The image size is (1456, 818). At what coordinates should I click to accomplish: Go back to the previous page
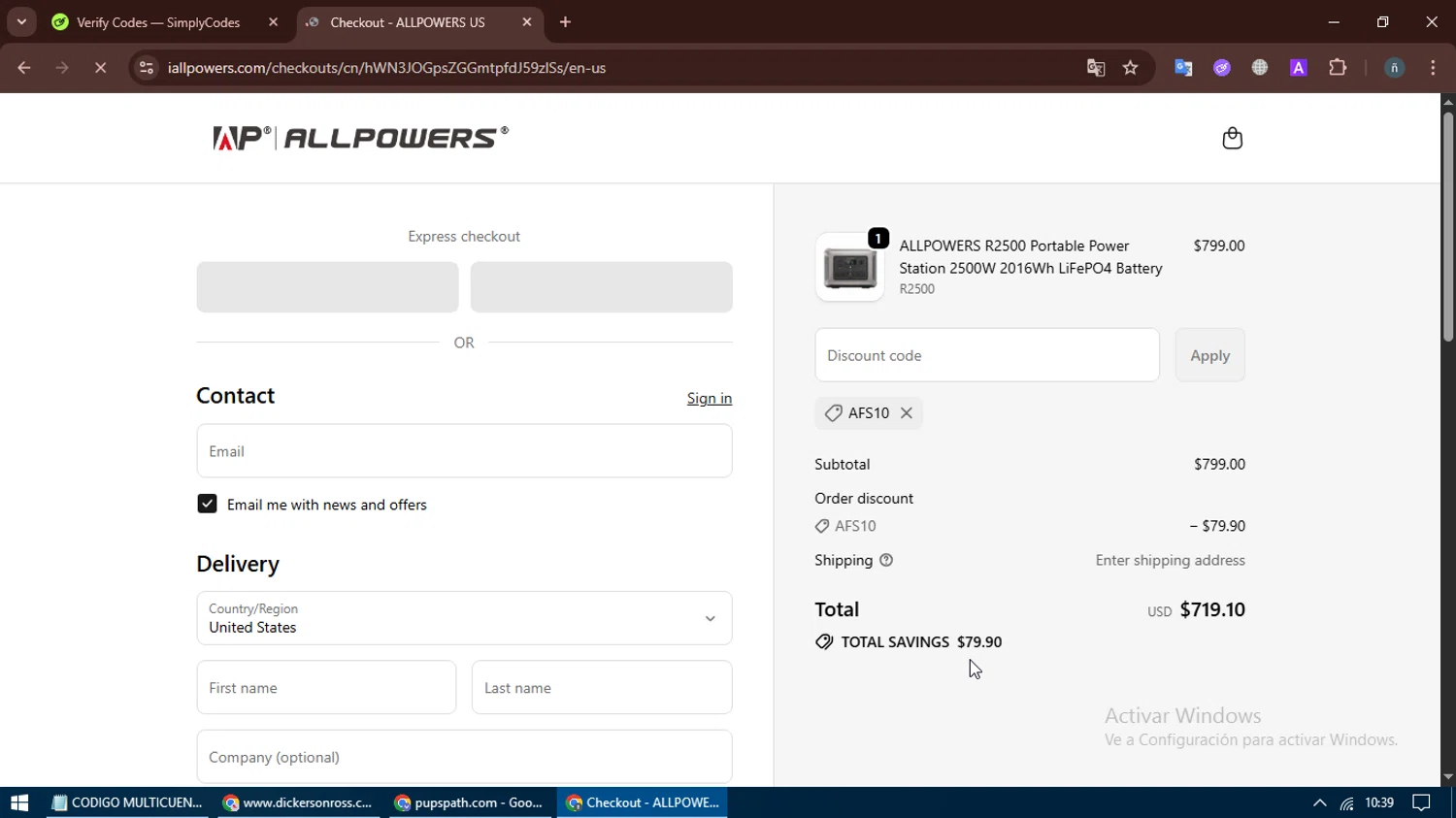(24, 68)
